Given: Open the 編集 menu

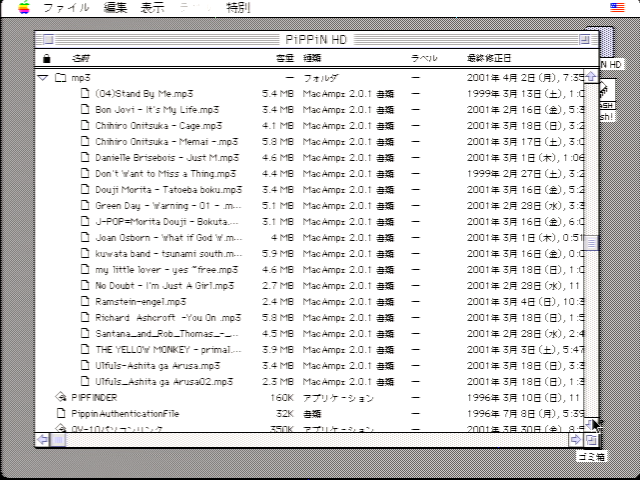Looking at the screenshot, I should (115, 8).
